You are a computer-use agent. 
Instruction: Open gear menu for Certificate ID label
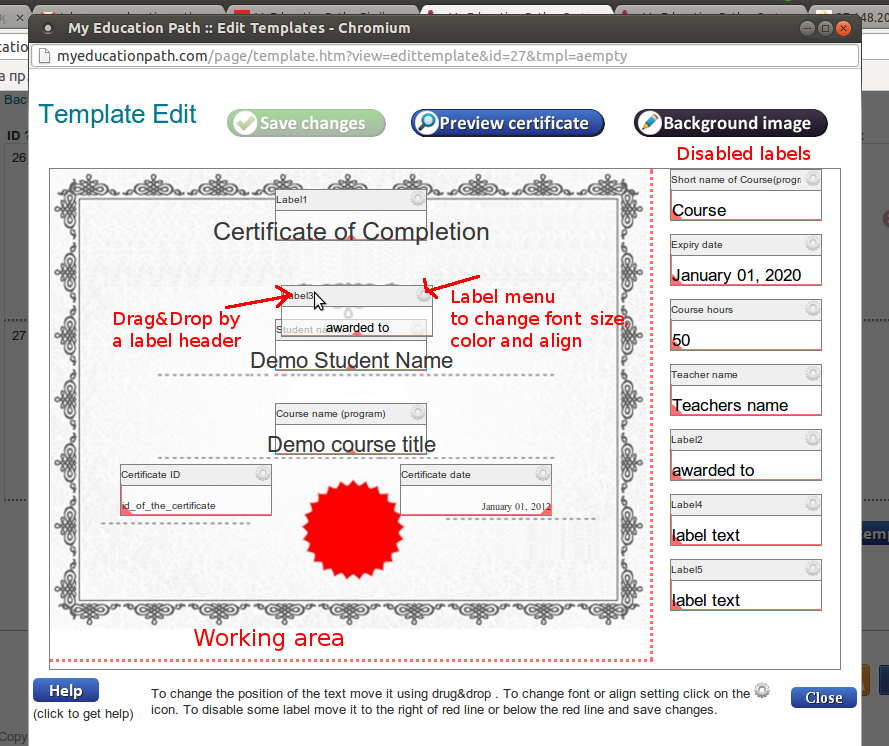pos(262,474)
